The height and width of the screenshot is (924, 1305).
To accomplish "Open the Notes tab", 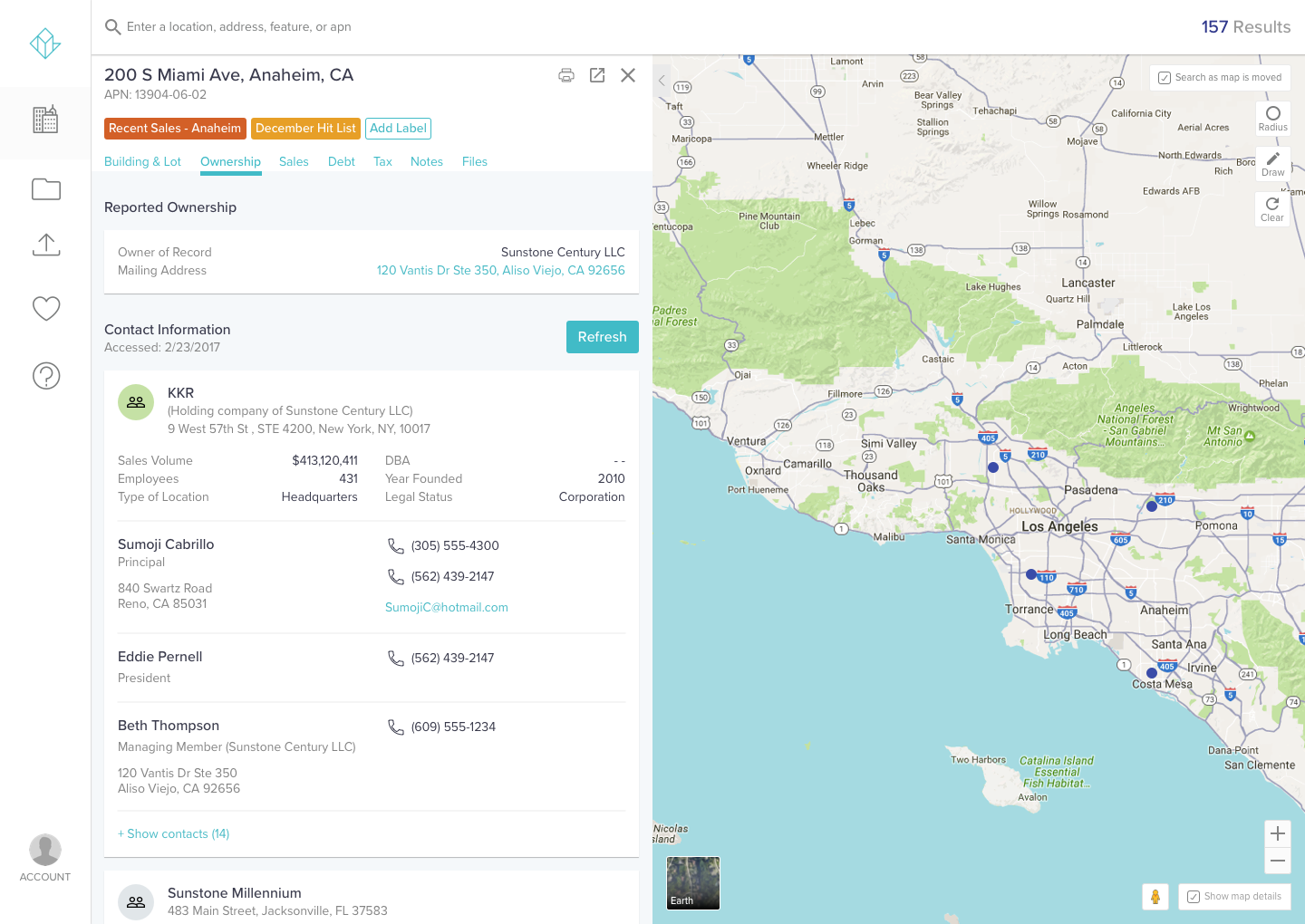I will coord(427,161).
